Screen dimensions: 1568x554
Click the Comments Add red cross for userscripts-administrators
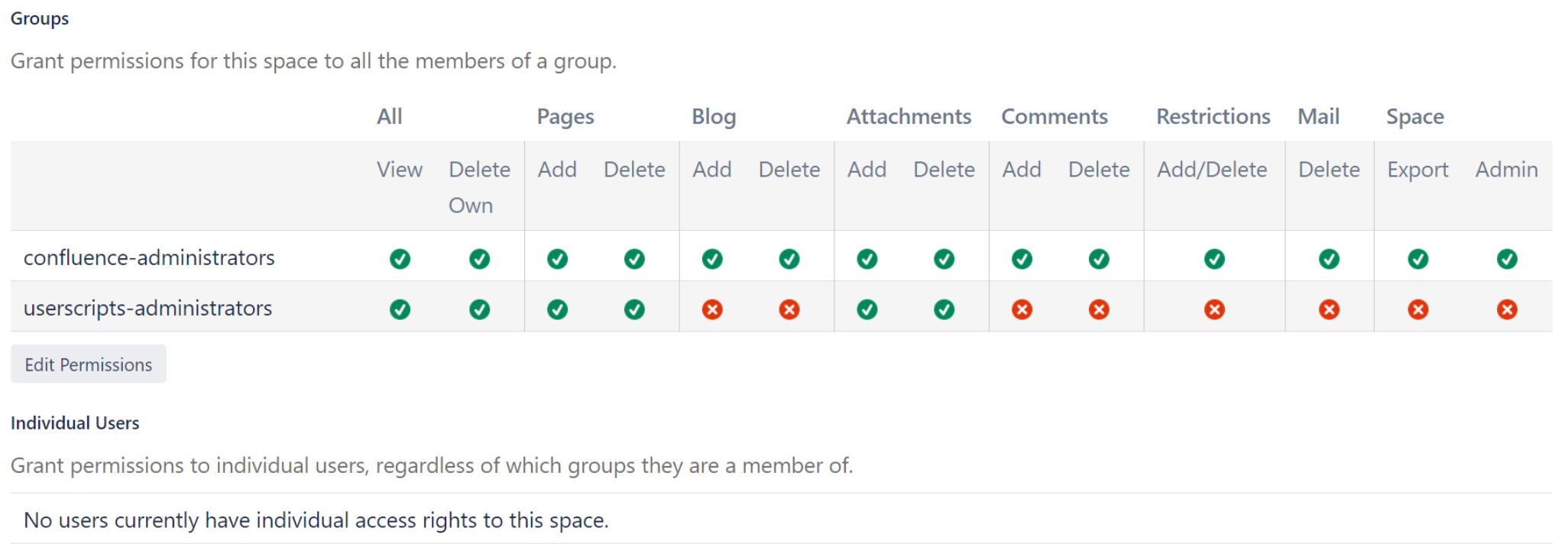pyautogui.click(x=1022, y=309)
